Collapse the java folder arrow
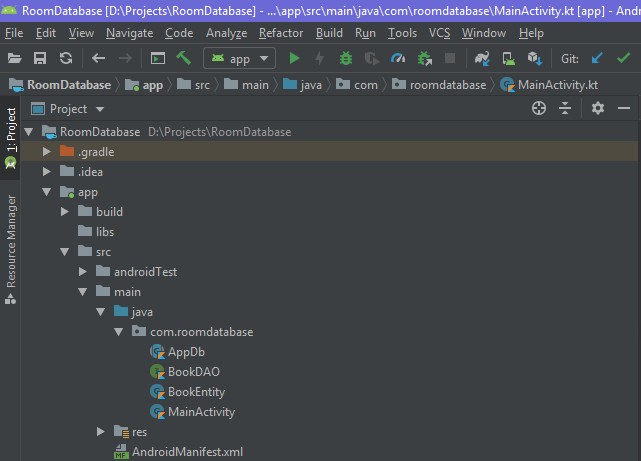This screenshot has height=461, width=641. click(101, 312)
